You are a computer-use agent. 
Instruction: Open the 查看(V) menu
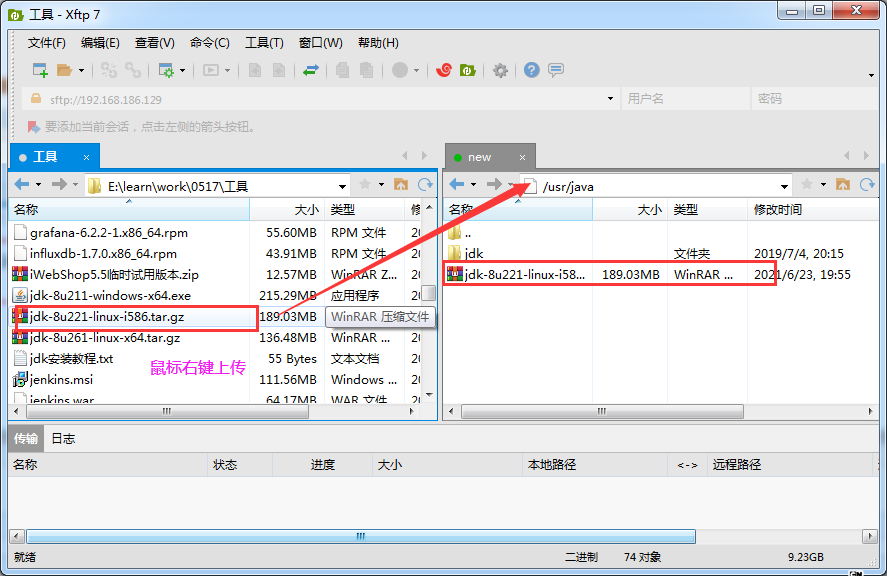[154, 43]
